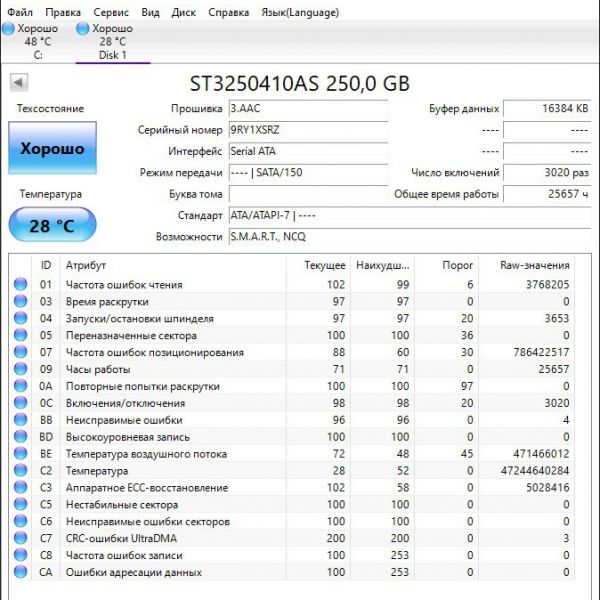Click status icon for attribute C8

pos(20,555)
